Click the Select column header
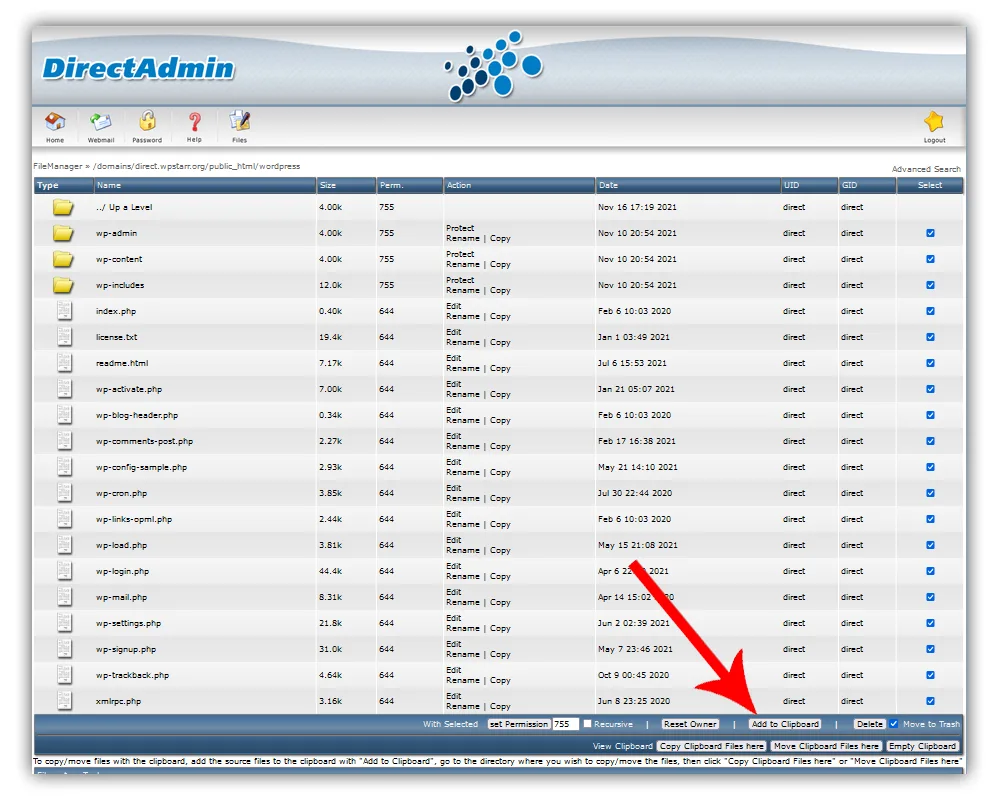This screenshot has height=800, width=1000. pyautogui.click(x=930, y=185)
